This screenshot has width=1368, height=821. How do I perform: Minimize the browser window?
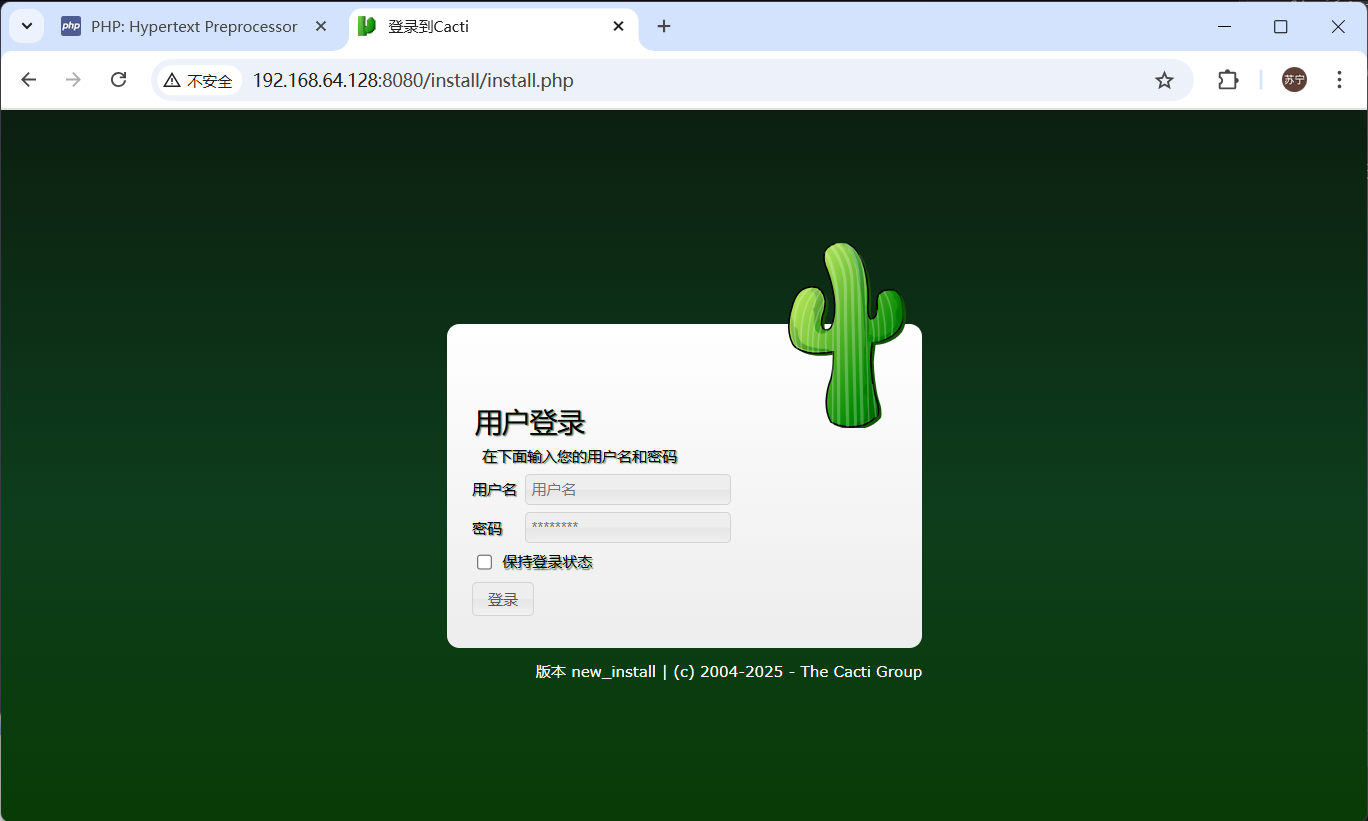pos(1223,27)
